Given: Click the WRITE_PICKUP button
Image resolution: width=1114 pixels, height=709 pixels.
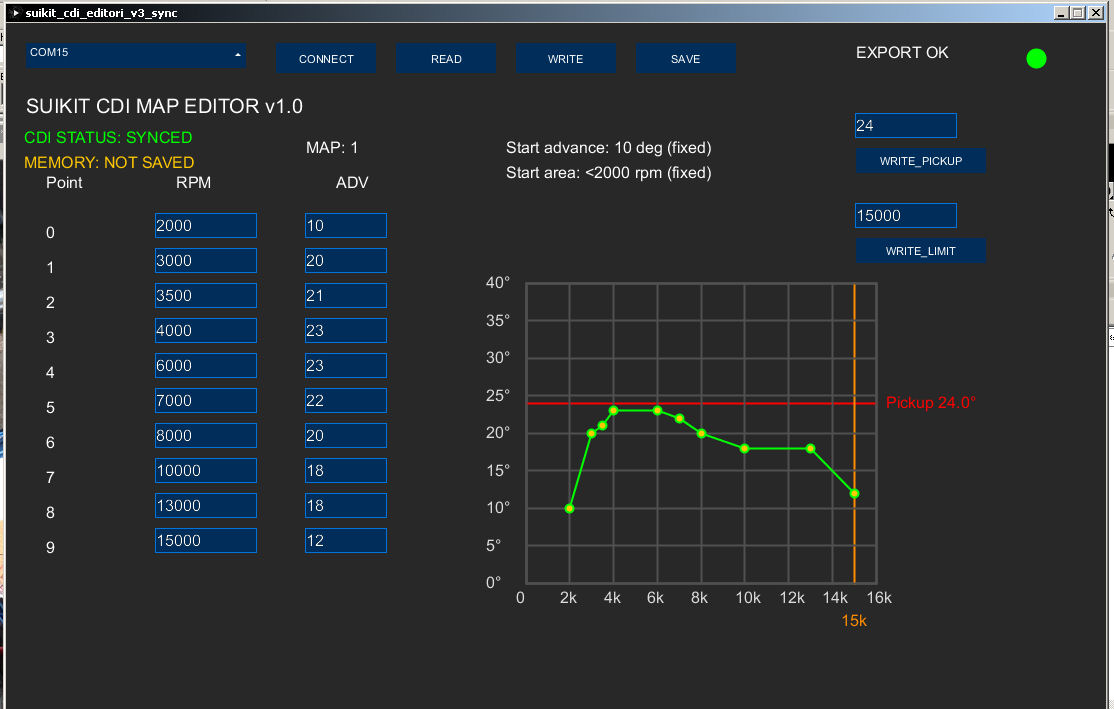Looking at the screenshot, I should 921,161.
